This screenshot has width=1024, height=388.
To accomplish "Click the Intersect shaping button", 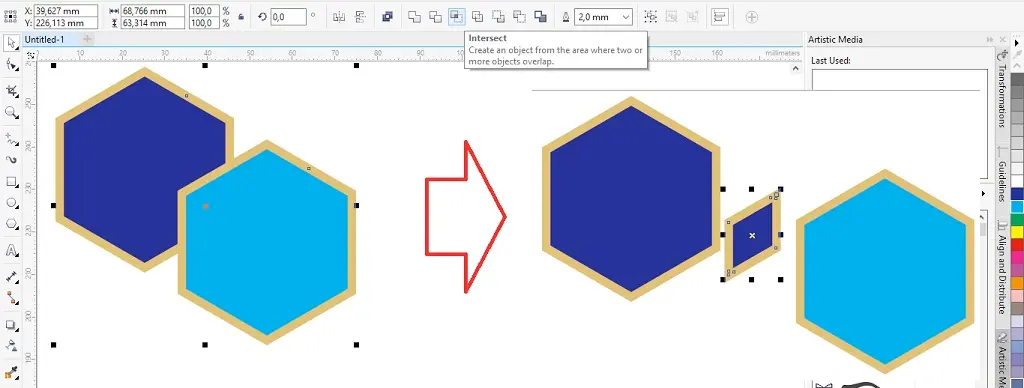I will point(456,17).
